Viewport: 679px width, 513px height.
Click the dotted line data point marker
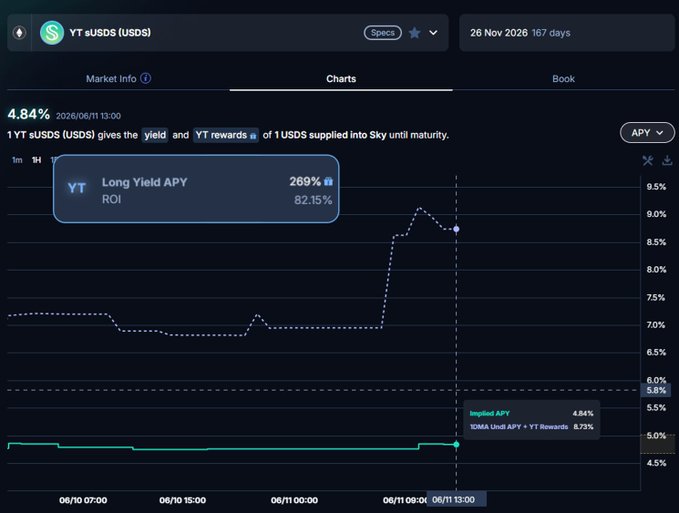click(x=456, y=229)
